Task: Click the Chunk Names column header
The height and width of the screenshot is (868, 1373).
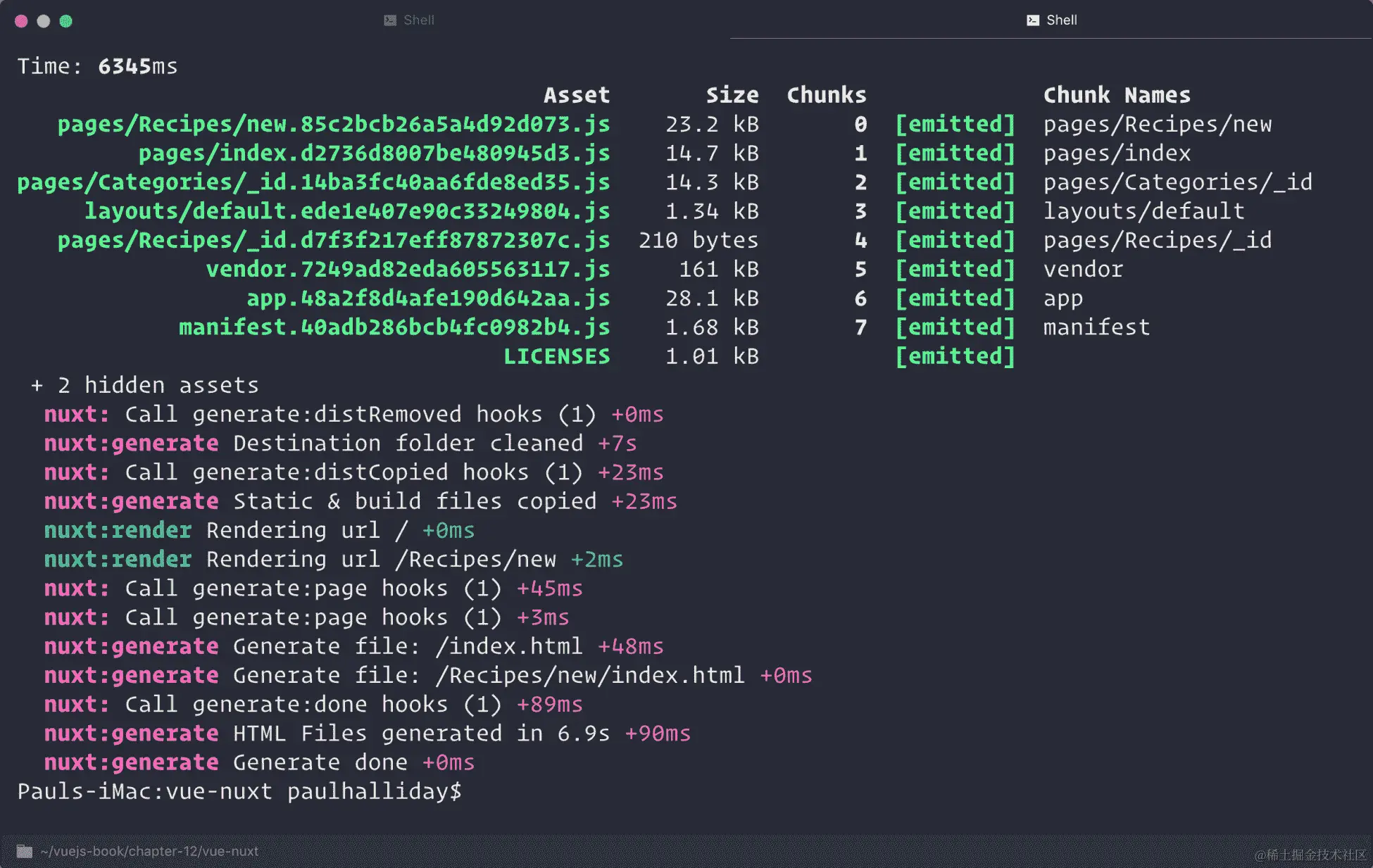Action: click(1117, 95)
